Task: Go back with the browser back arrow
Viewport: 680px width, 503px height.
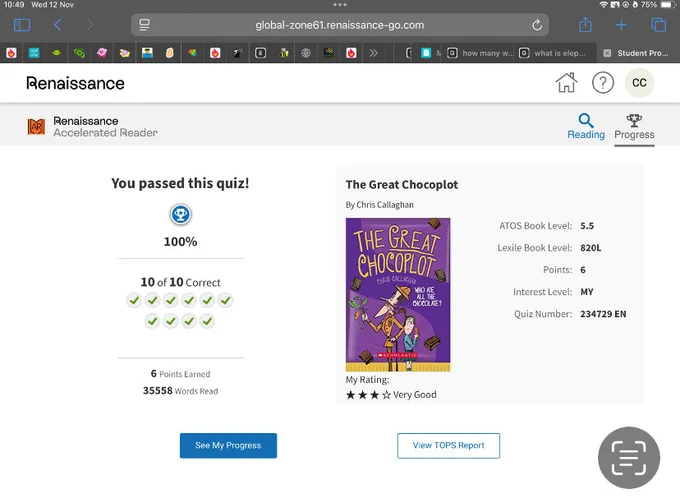Action: pos(57,25)
